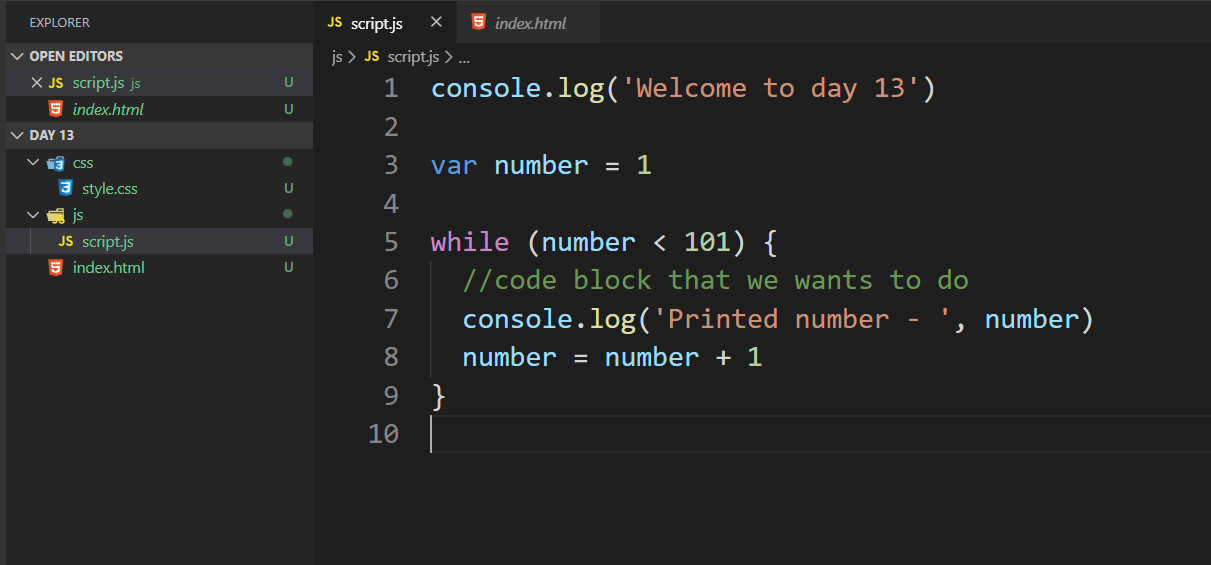1211x565 pixels.
Task: Click the closing brace on line 9
Action: 438,396
